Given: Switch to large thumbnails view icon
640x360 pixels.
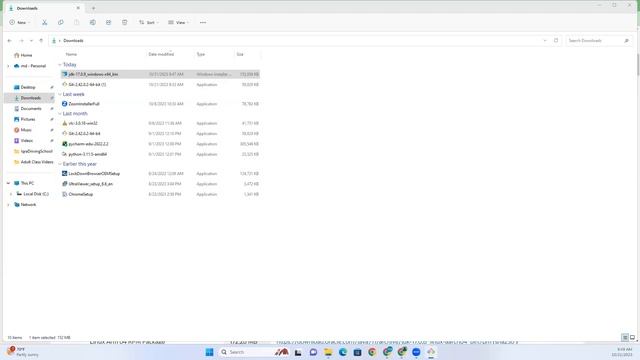Looking at the screenshot, I should pos(632,338).
